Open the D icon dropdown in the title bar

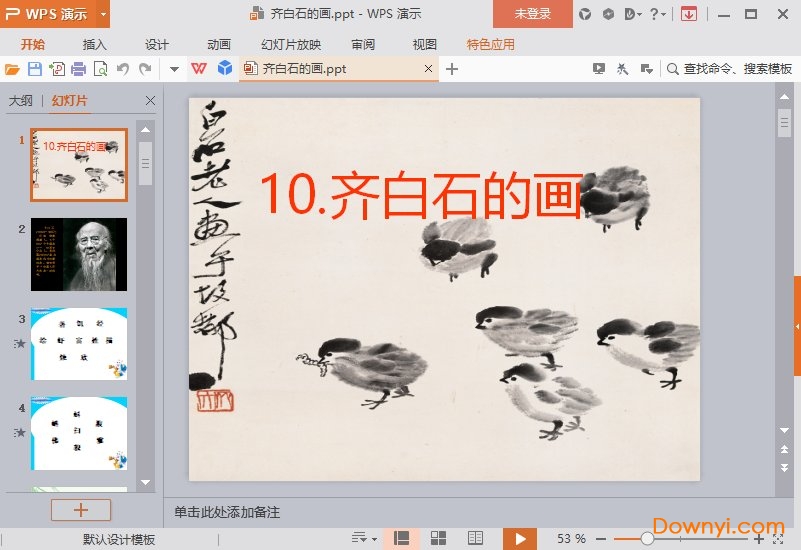[x=633, y=14]
